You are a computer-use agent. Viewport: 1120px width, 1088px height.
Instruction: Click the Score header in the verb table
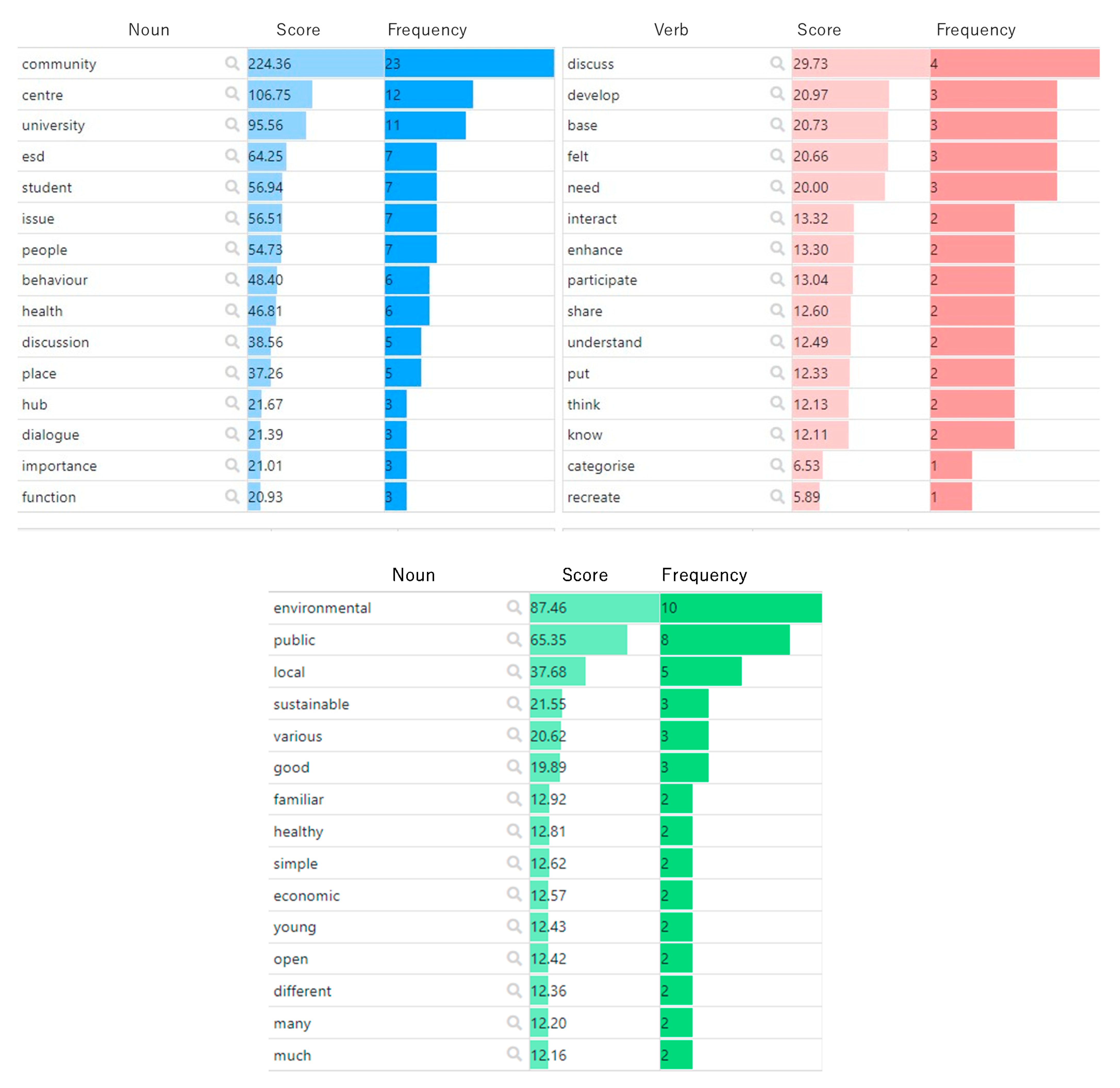[819, 30]
